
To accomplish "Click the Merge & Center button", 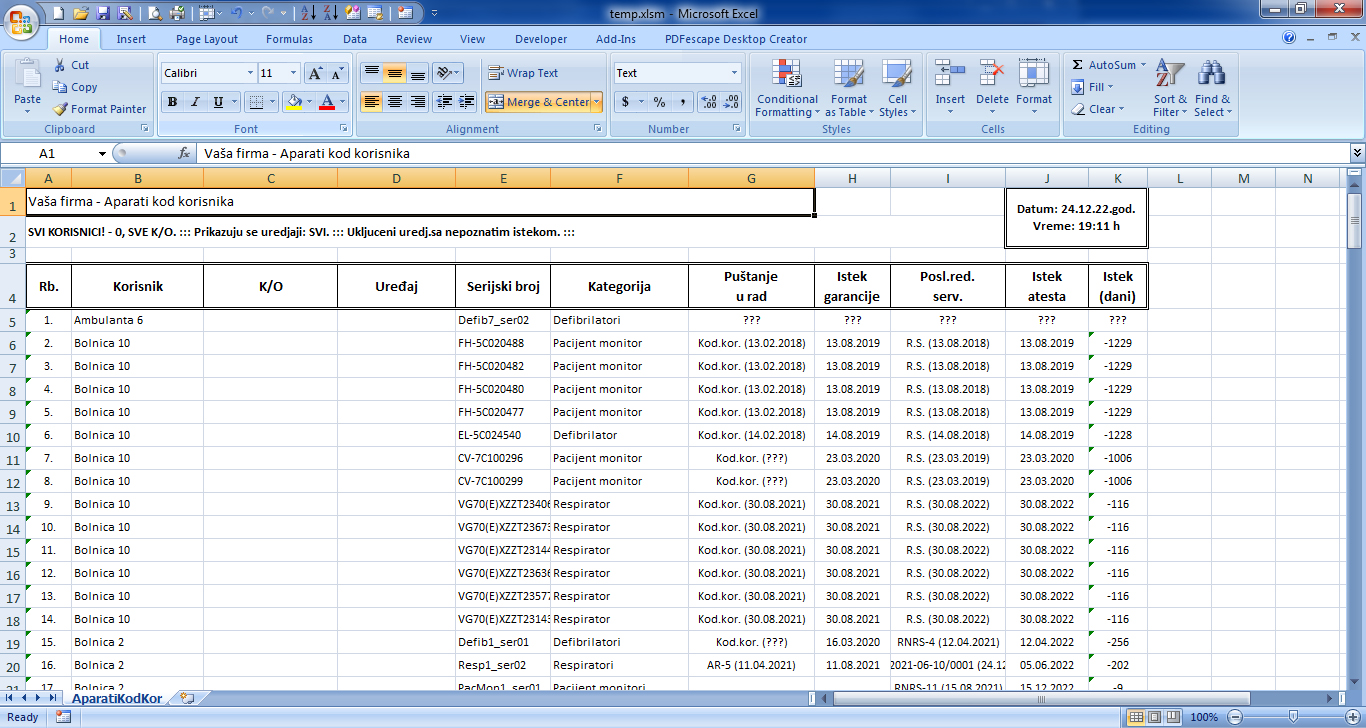I will 538,102.
